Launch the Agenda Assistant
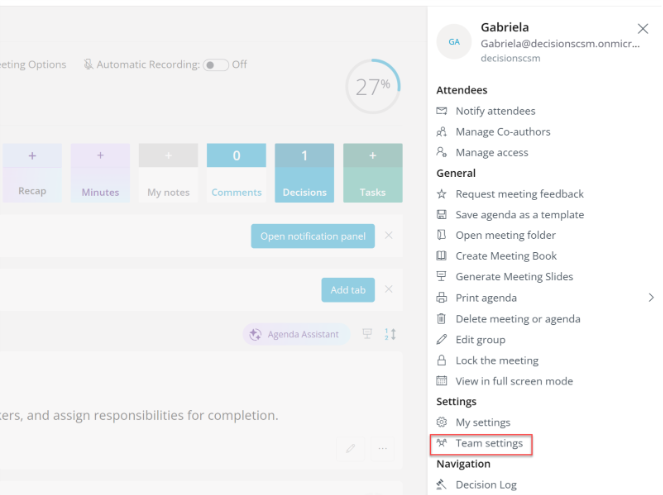Viewport: 663px width, 495px height. tap(295, 334)
